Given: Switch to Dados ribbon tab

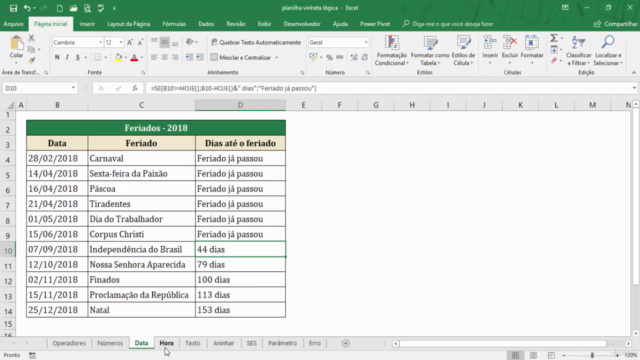Looking at the screenshot, I should [206, 24].
